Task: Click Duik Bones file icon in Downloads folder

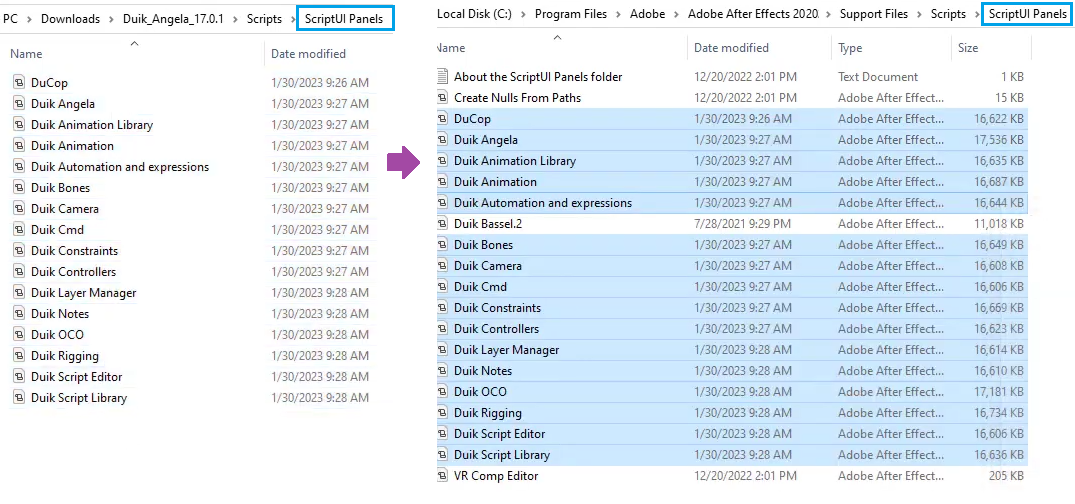Action: point(19,187)
